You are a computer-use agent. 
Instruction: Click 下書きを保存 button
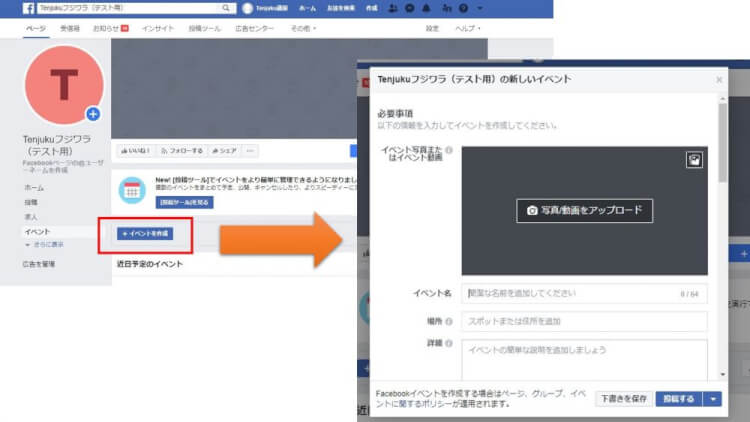pyautogui.click(x=623, y=399)
